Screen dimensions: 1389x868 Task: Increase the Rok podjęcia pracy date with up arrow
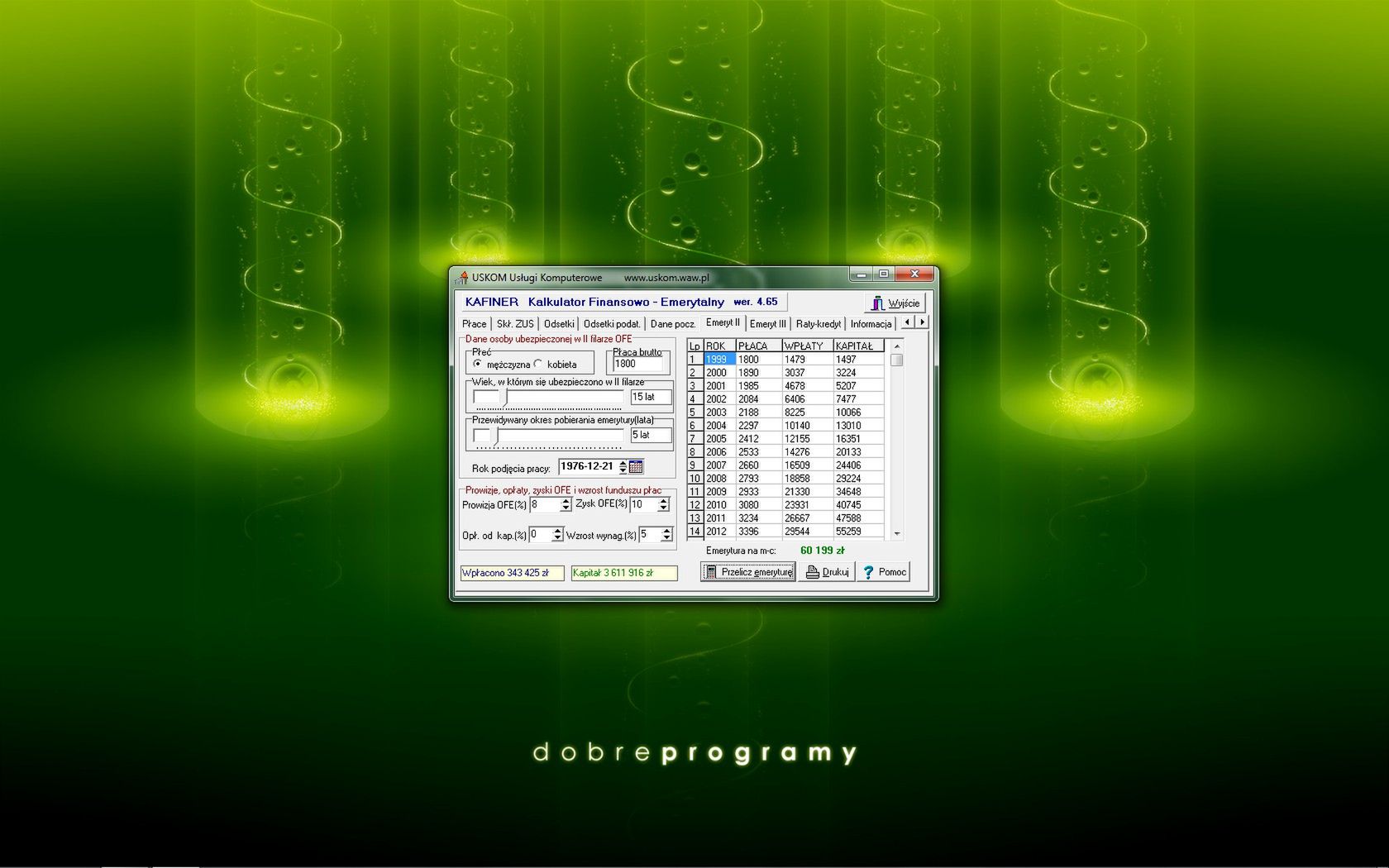(623, 464)
